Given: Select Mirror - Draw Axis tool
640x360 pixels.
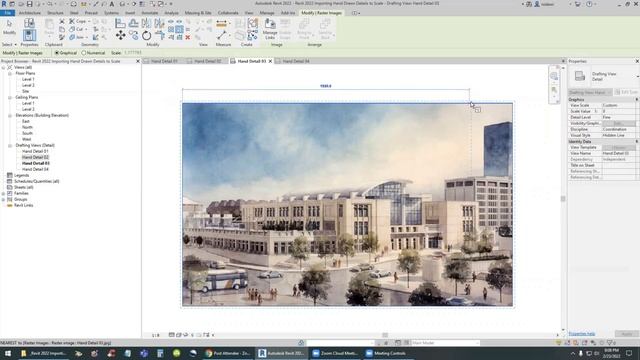Looking at the screenshot, I should [159, 23].
